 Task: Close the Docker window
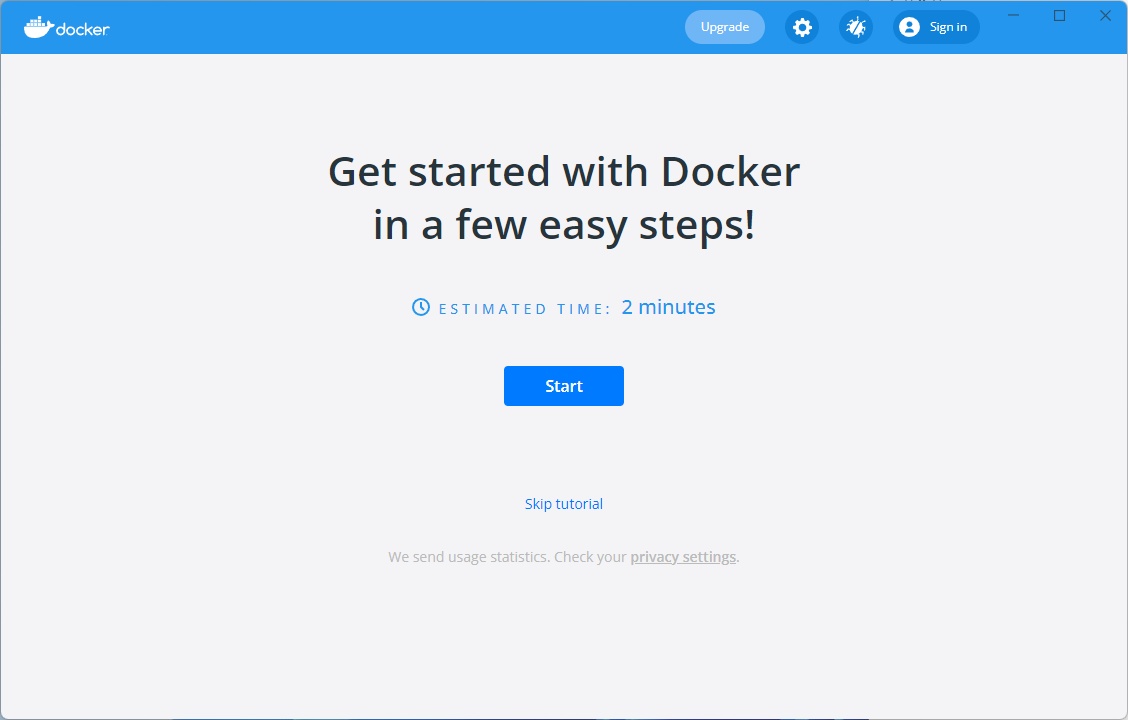point(1106,15)
